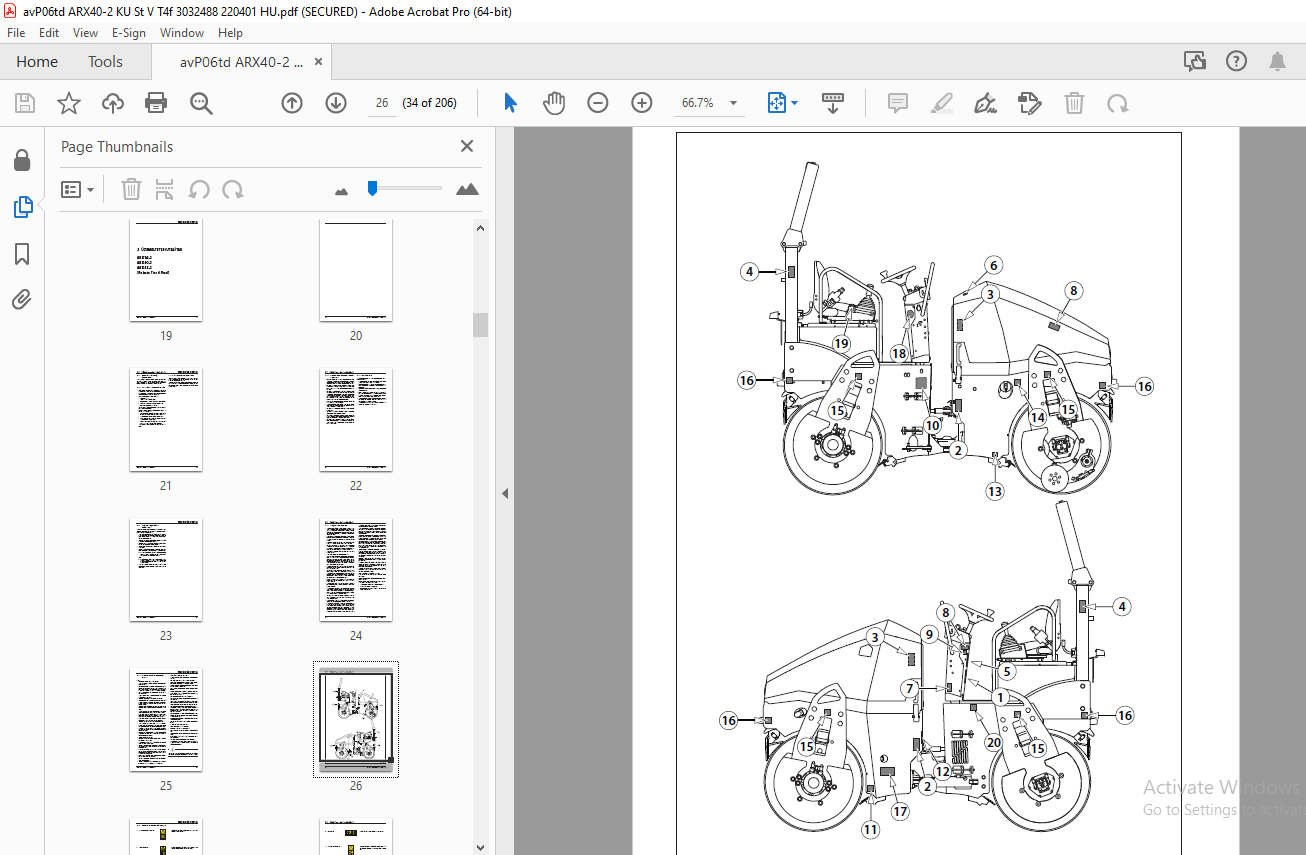Show the Attachments paperclip panel
The height and width of the screenshot is (855, 1306).
pyautogui.click(x=21, y=299)
